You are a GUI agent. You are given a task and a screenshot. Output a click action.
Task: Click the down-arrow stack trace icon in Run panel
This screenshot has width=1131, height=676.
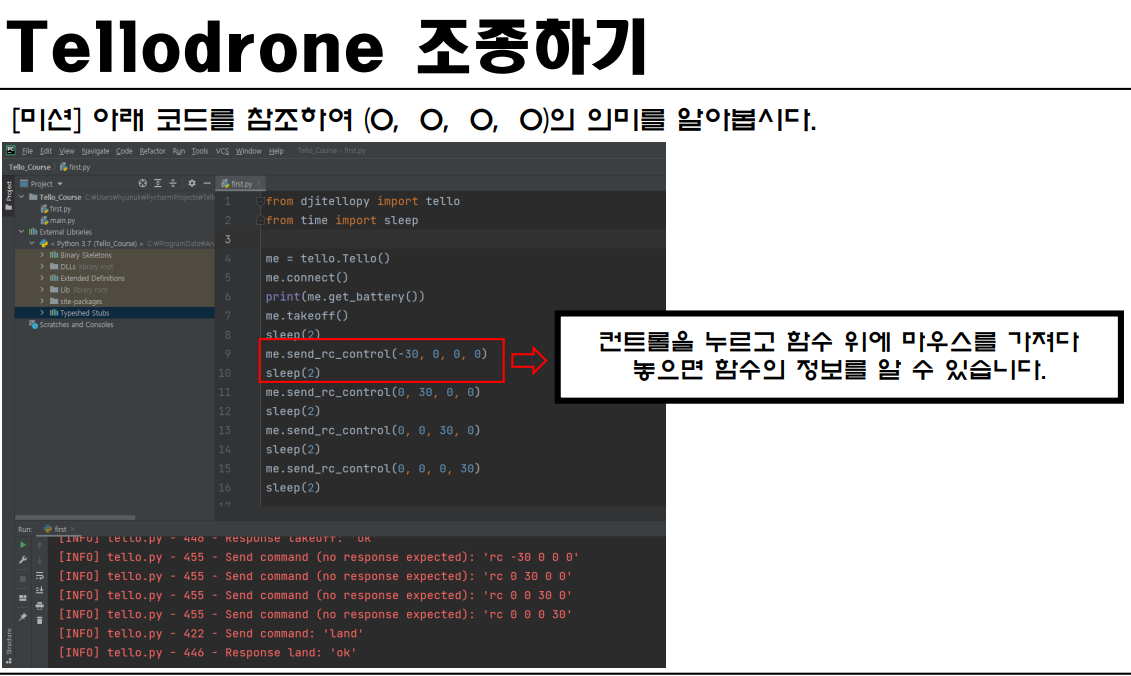pyautogui.click(x=40, y=560)
